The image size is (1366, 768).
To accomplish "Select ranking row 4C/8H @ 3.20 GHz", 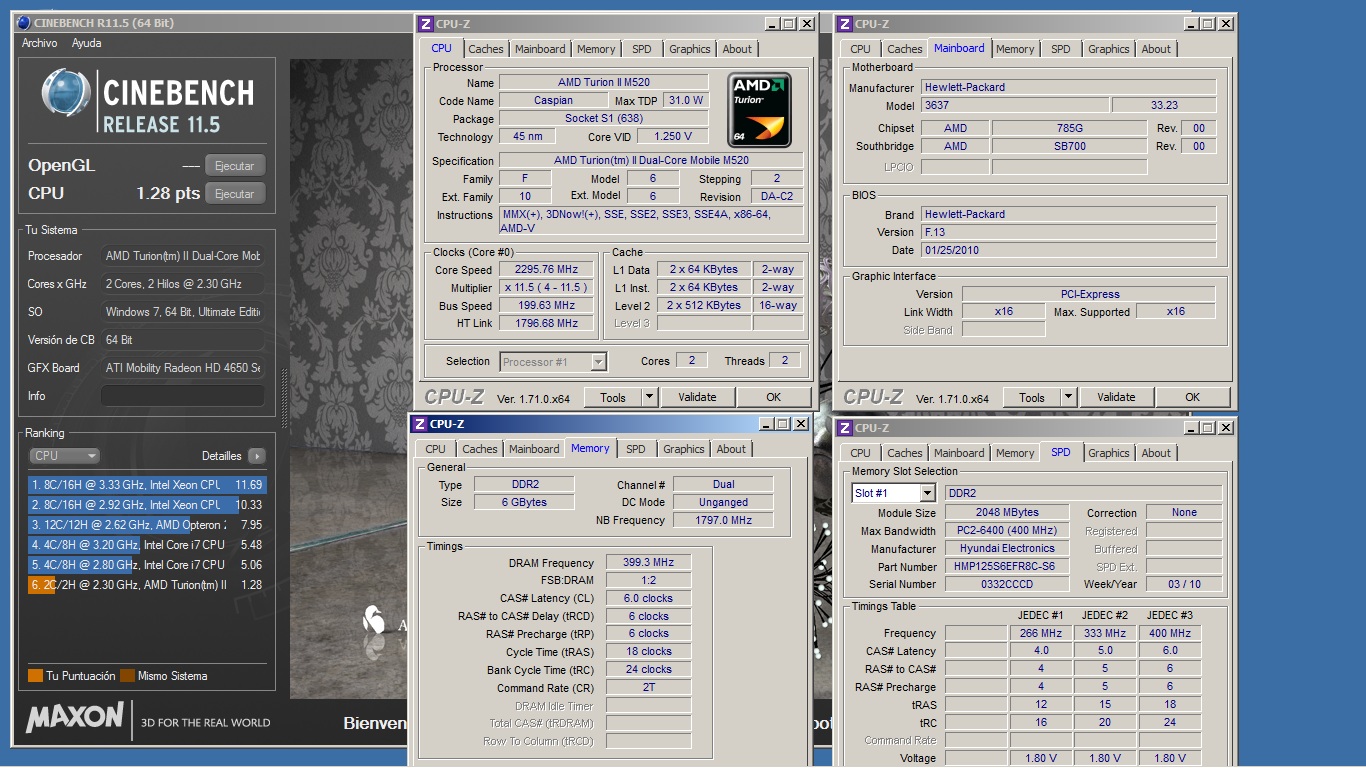I will (x=147, y=545).
